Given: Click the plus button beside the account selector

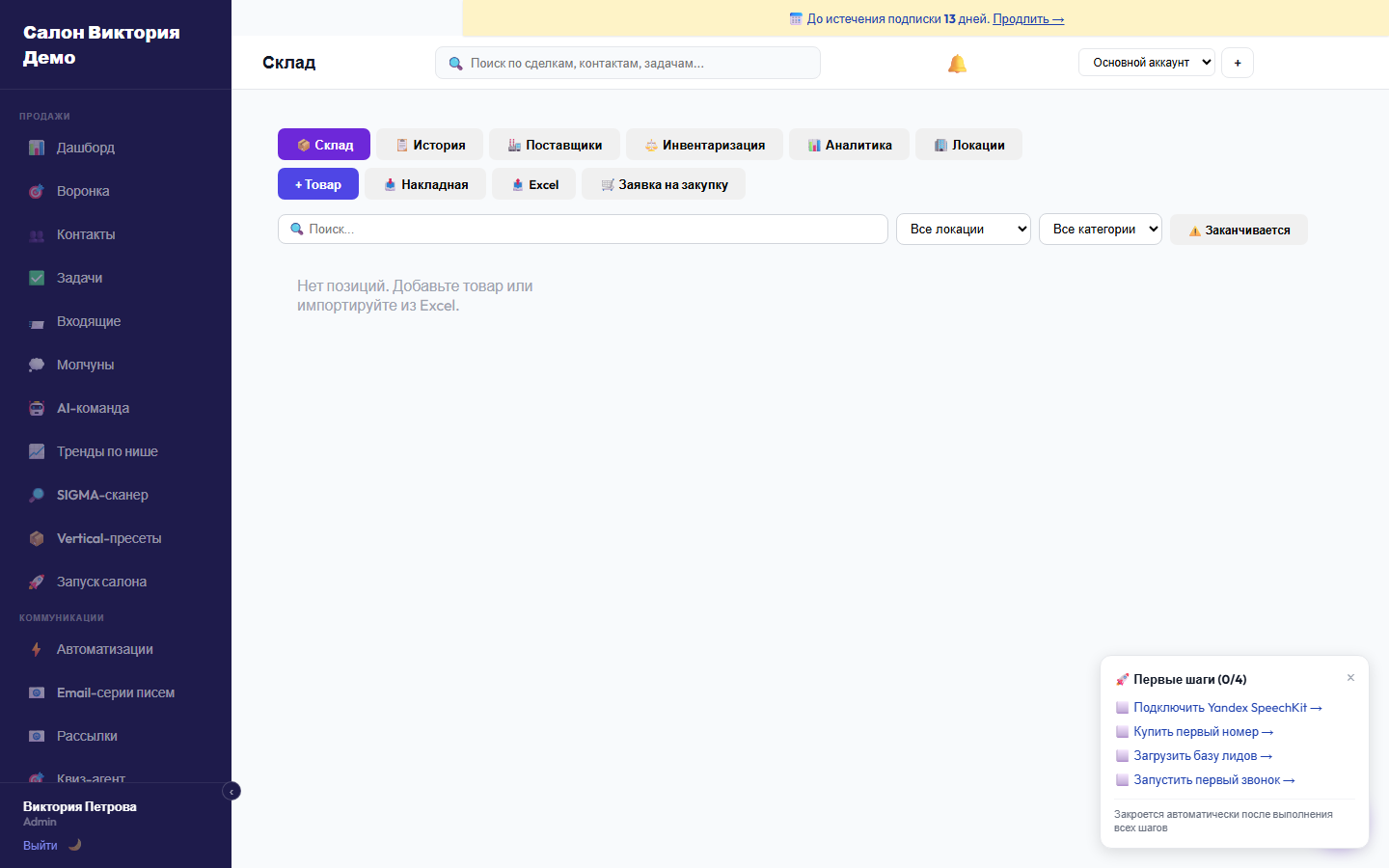Looking at the screenshot, I should [x=1238, y=63].
